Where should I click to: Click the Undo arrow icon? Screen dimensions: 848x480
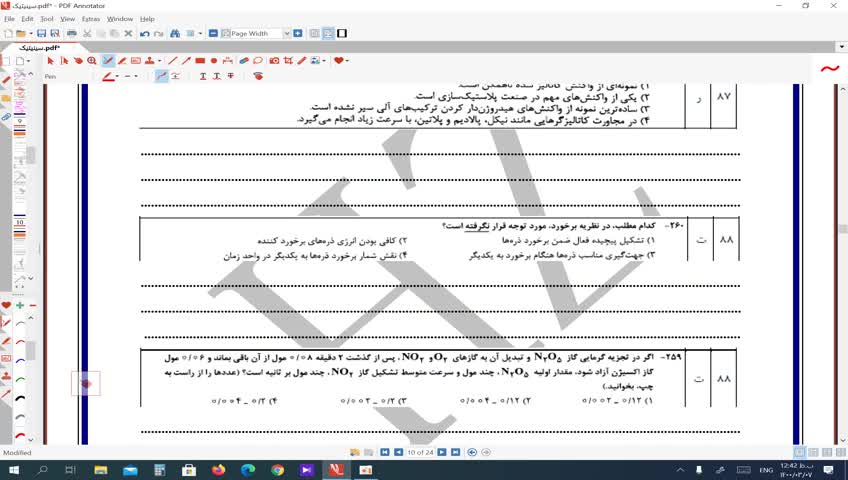[x=144, y=34]
